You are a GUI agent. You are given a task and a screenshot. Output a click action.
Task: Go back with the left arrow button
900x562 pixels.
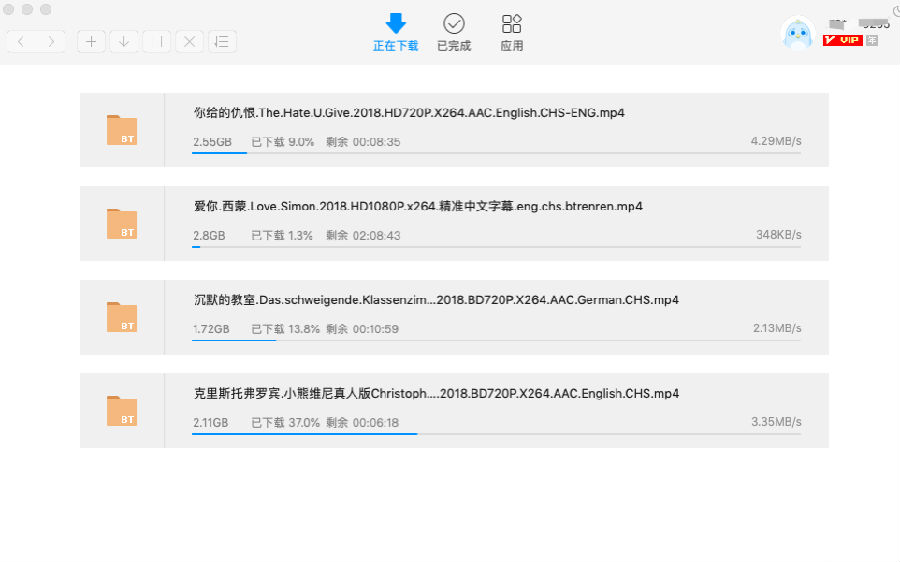(21, 41)
